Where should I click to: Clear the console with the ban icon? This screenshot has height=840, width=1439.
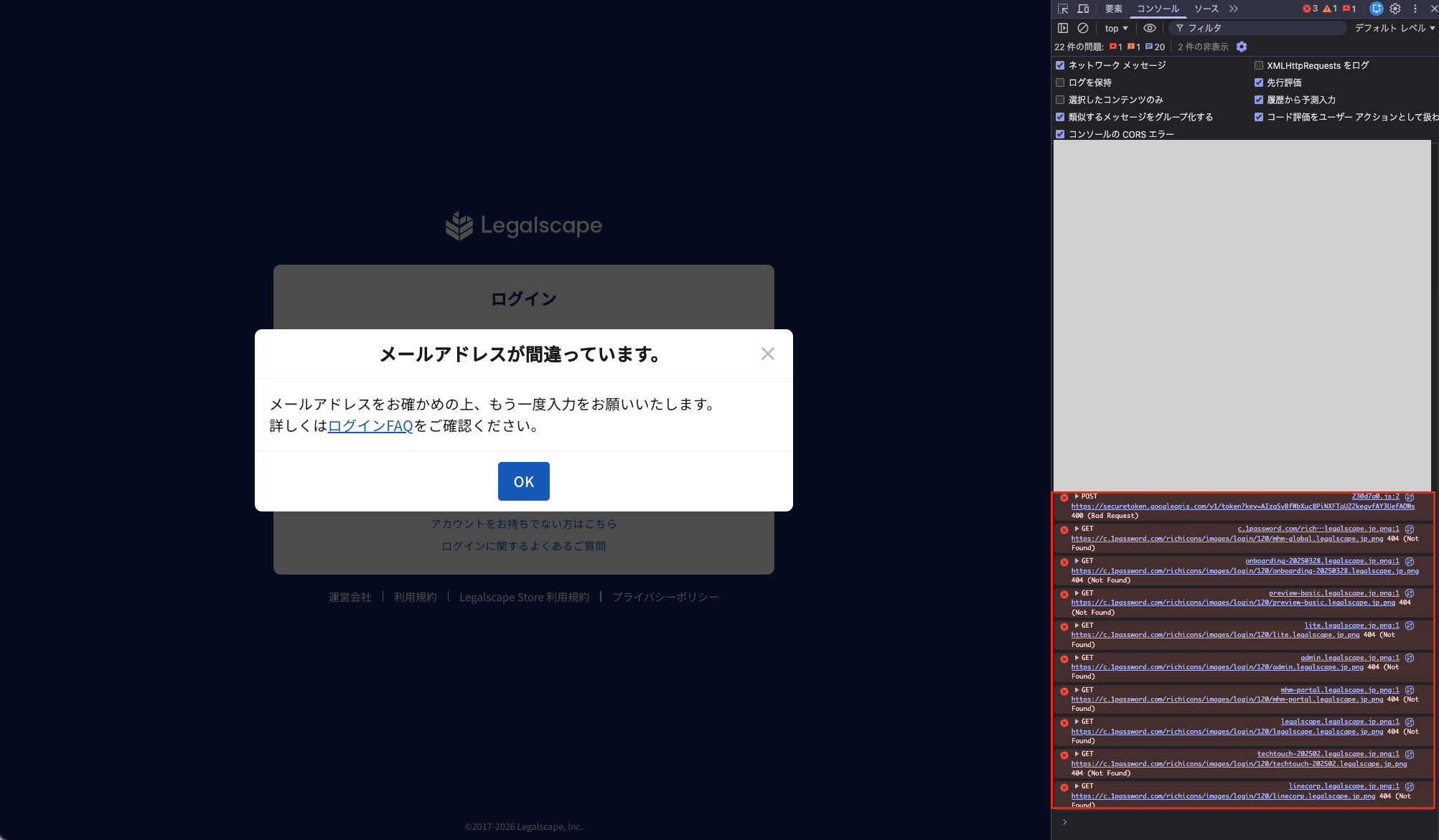click(1083, 28)
